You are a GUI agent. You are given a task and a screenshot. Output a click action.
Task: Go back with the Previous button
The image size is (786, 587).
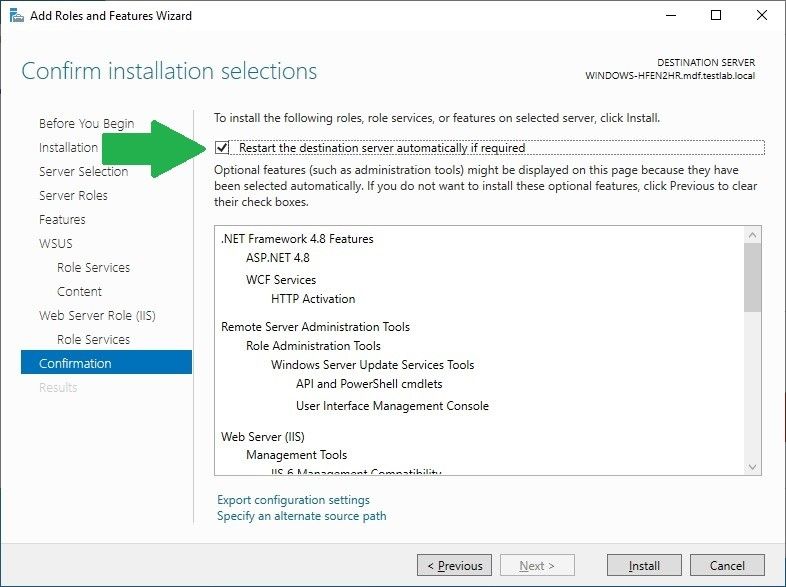454,565
